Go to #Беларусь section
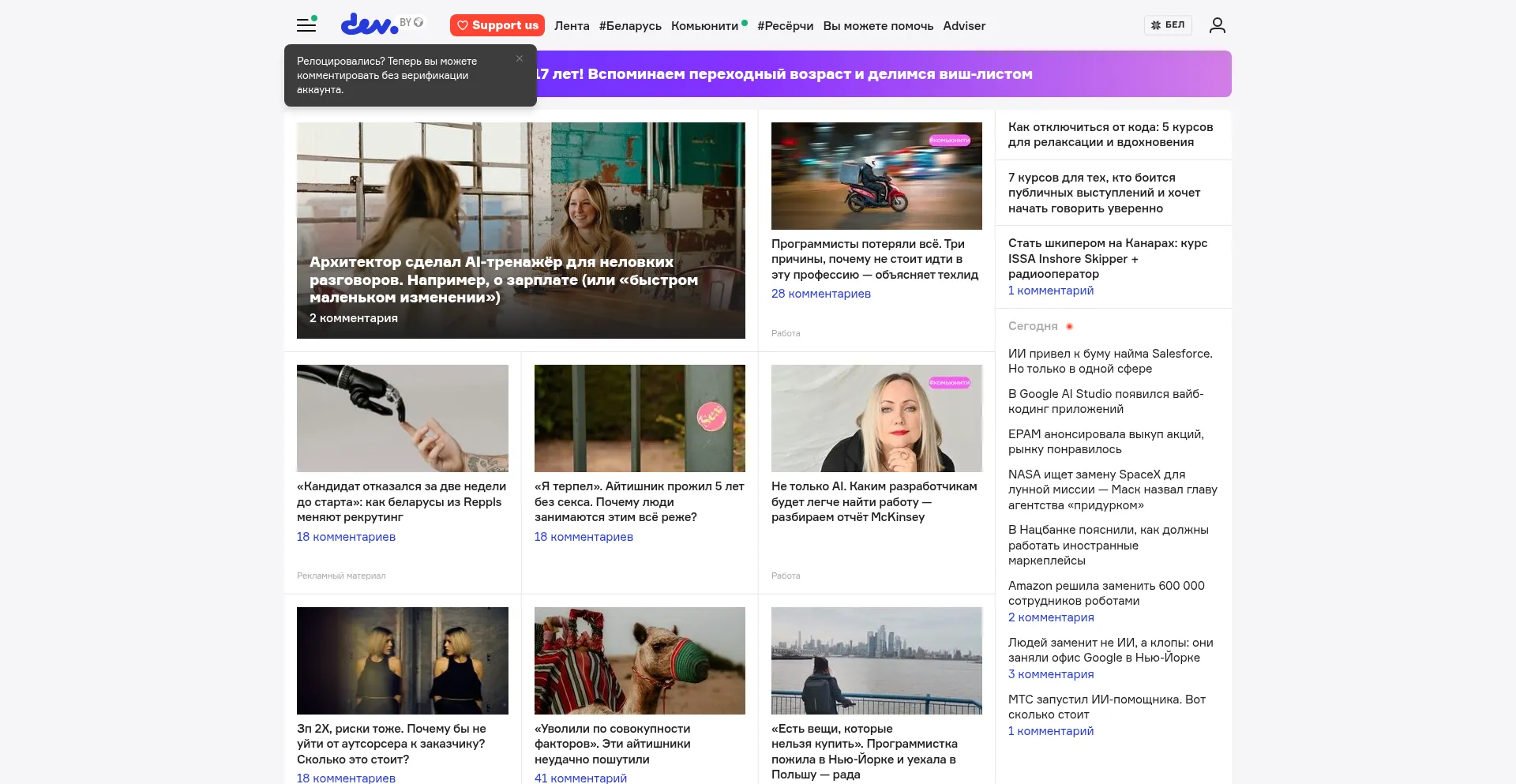Screen dimensions: 1516x784 click(x=630, y=26)
